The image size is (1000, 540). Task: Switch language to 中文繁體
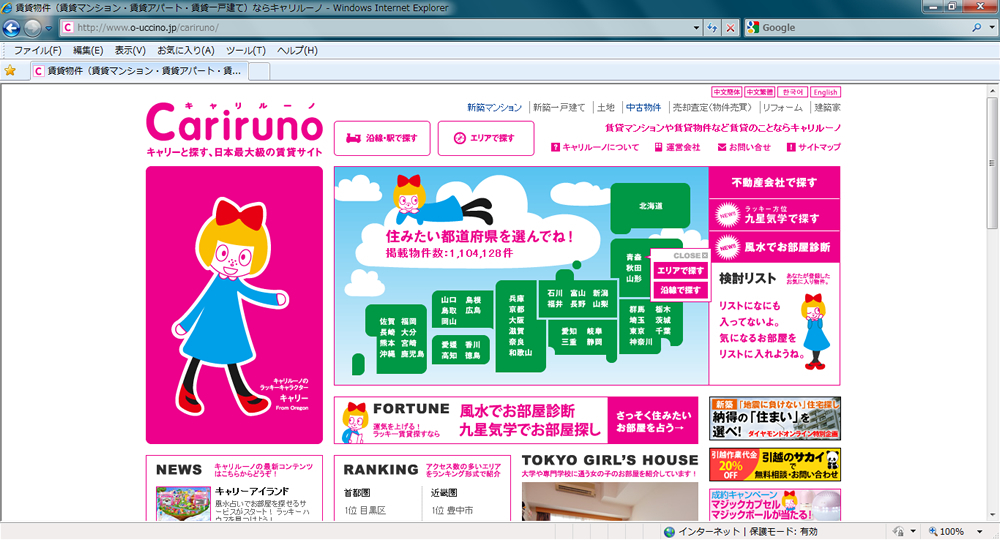click(760, 92)
